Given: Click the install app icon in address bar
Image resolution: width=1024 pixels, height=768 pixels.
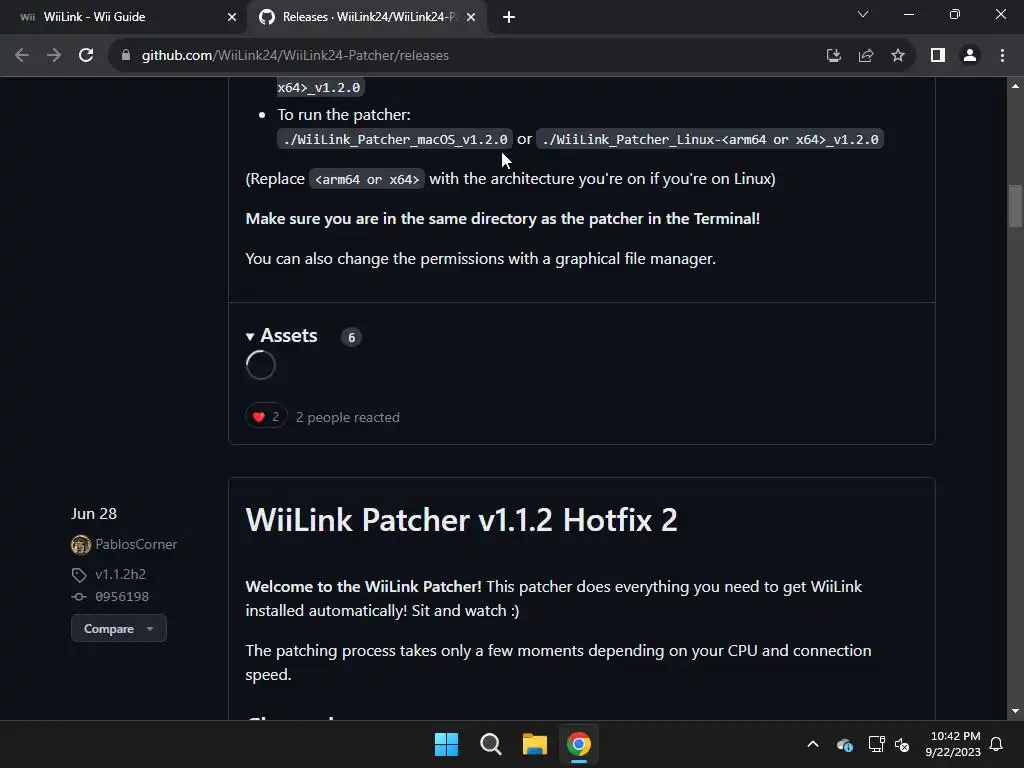Looking at the screenshot, I should click(x=833, y=56).
